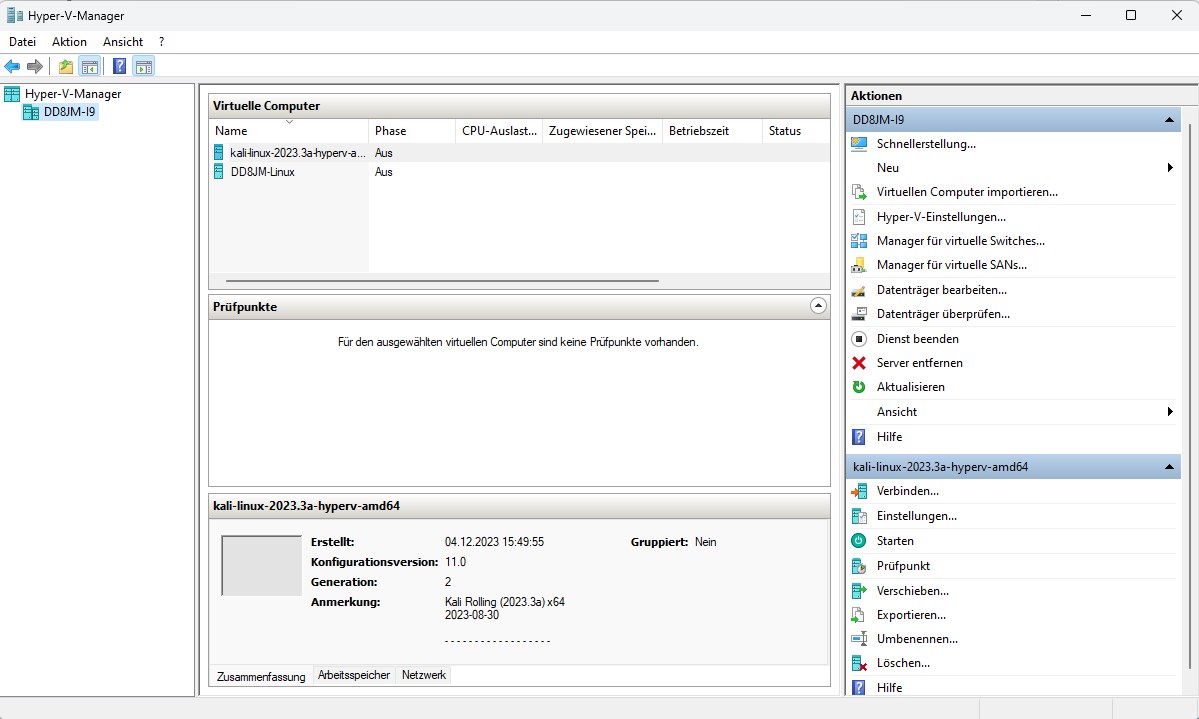1199x719 pixels.
Task: Sort by the CPU-Auslast... column header
Action: pos(499,131)
